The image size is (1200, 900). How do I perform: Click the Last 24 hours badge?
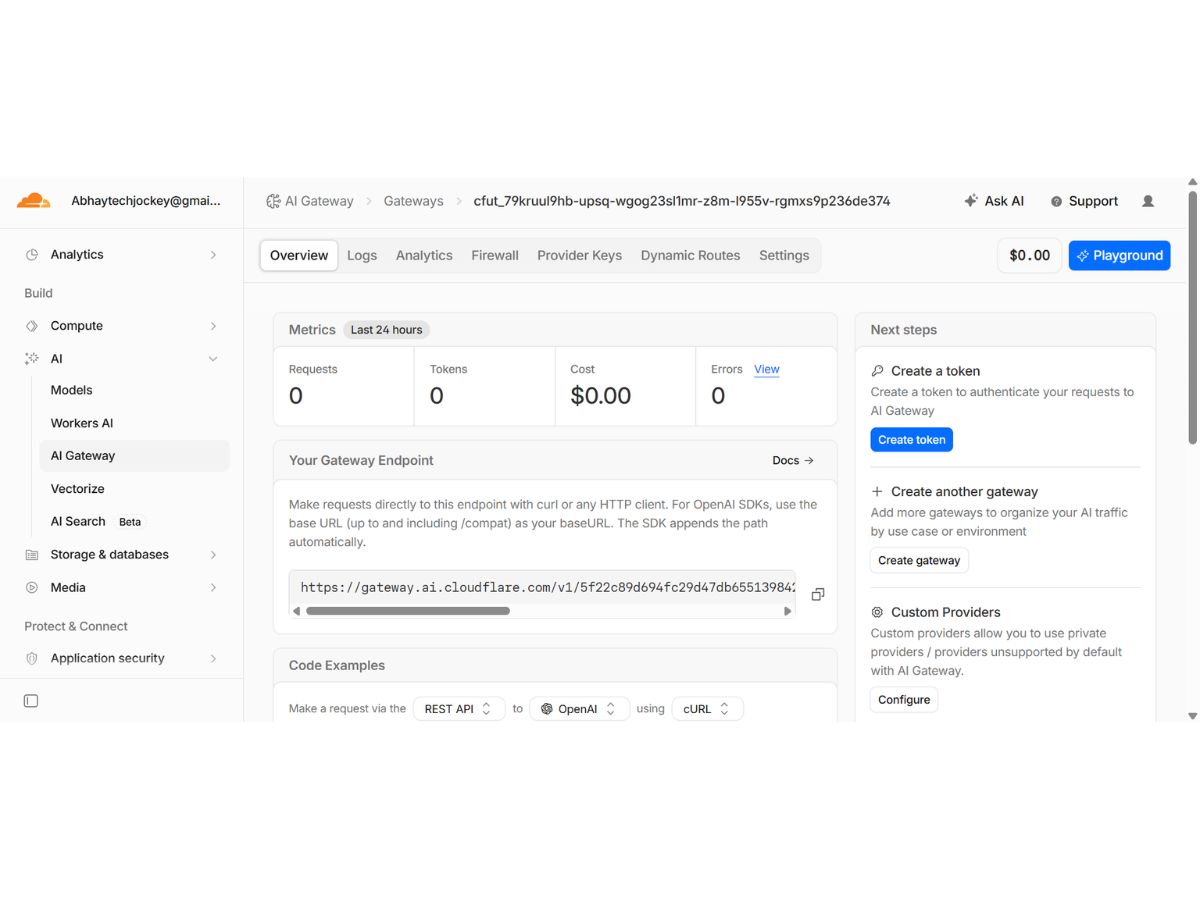386,330
